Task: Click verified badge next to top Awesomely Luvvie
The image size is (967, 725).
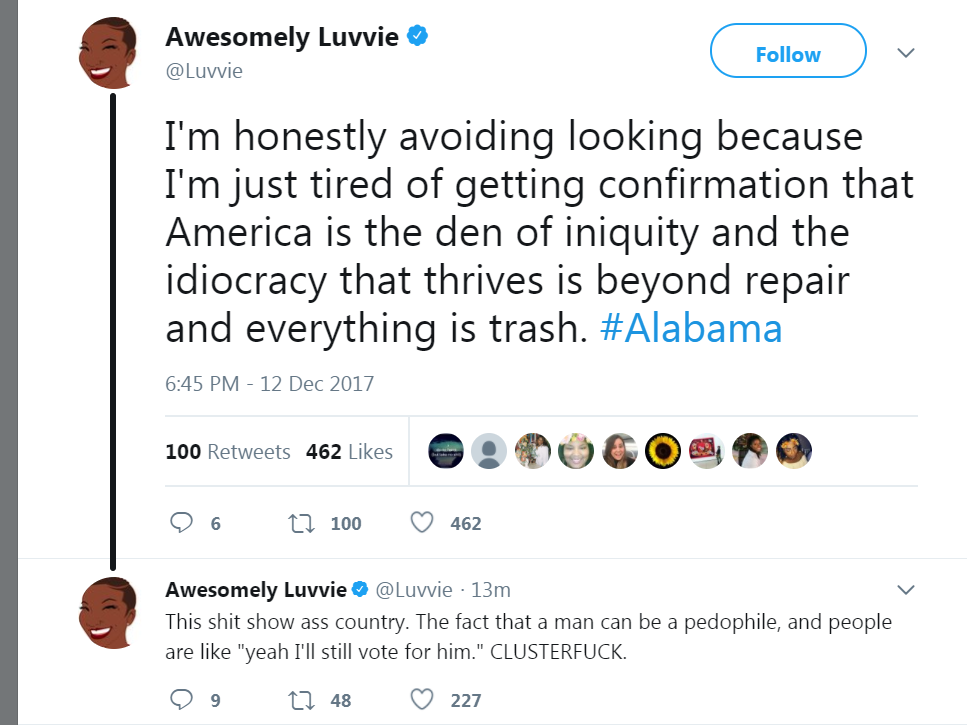Action: (418, 36)
